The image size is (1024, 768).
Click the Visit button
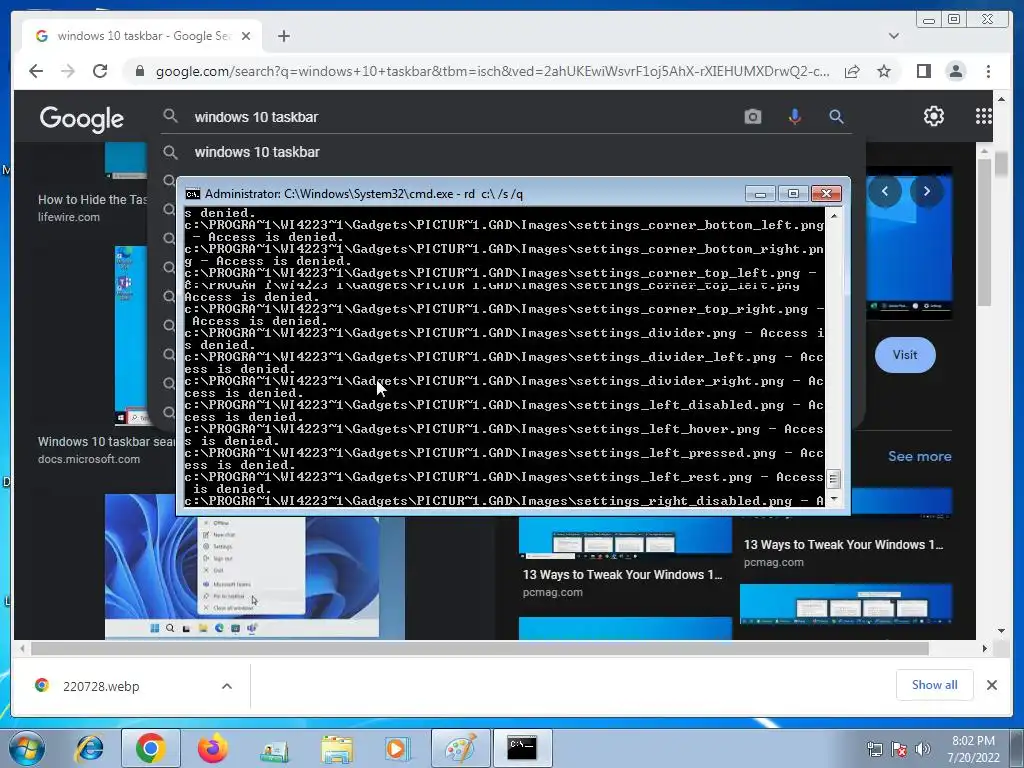pos(904,355)
